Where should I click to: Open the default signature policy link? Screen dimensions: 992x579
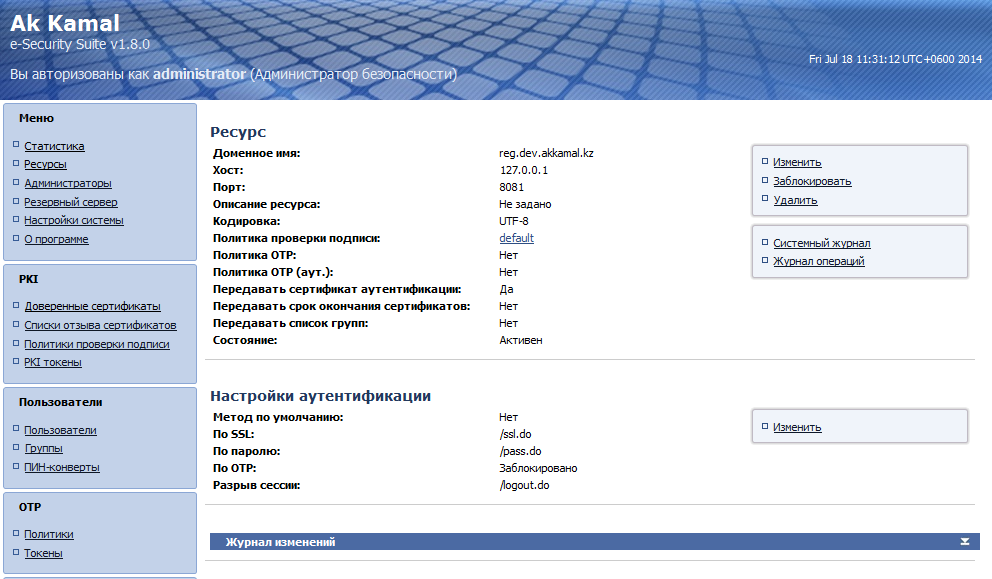click(x=516, y=238)
